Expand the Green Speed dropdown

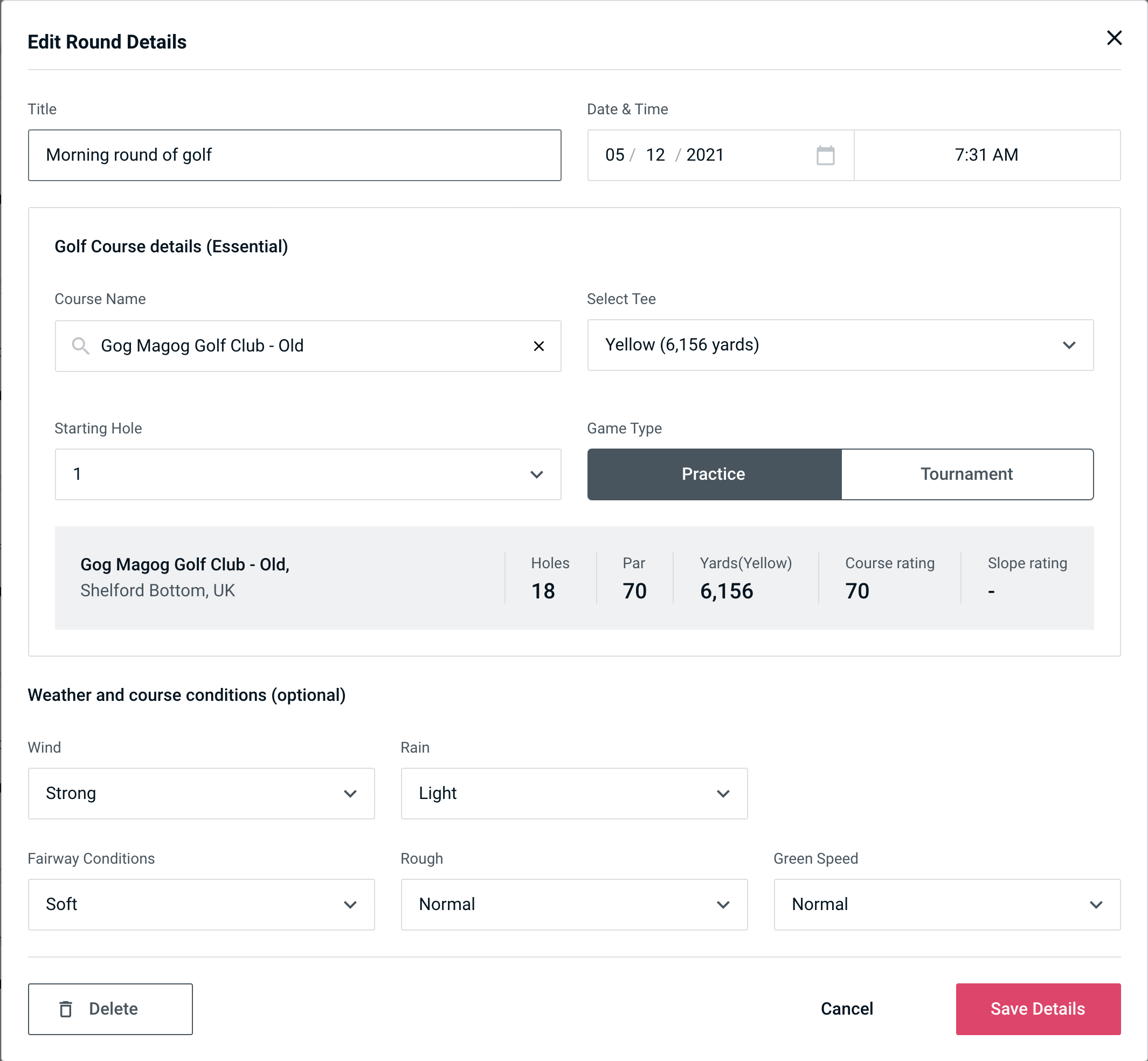pyautogui.click(x=946, y=904)
